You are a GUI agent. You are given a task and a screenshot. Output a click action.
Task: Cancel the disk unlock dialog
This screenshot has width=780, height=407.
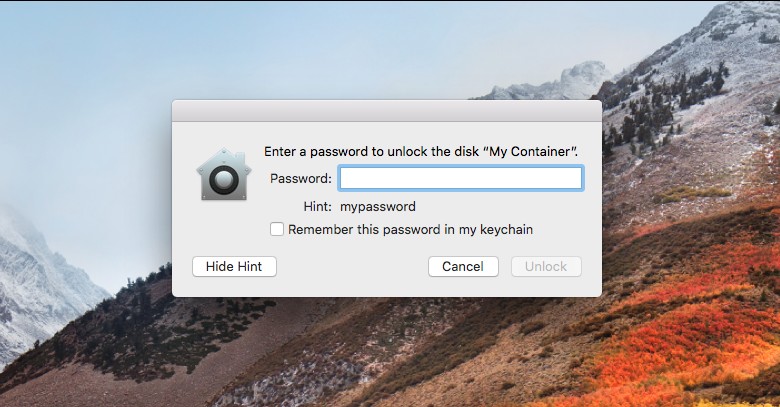(x=463, y=267)
